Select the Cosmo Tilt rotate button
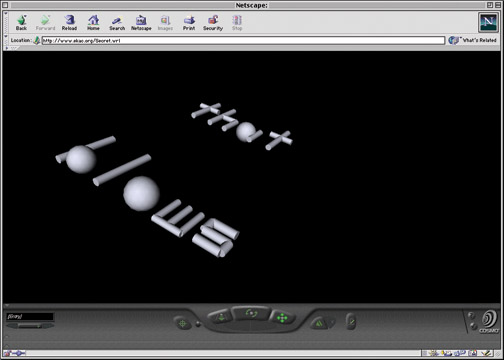 tap(251, 313)
